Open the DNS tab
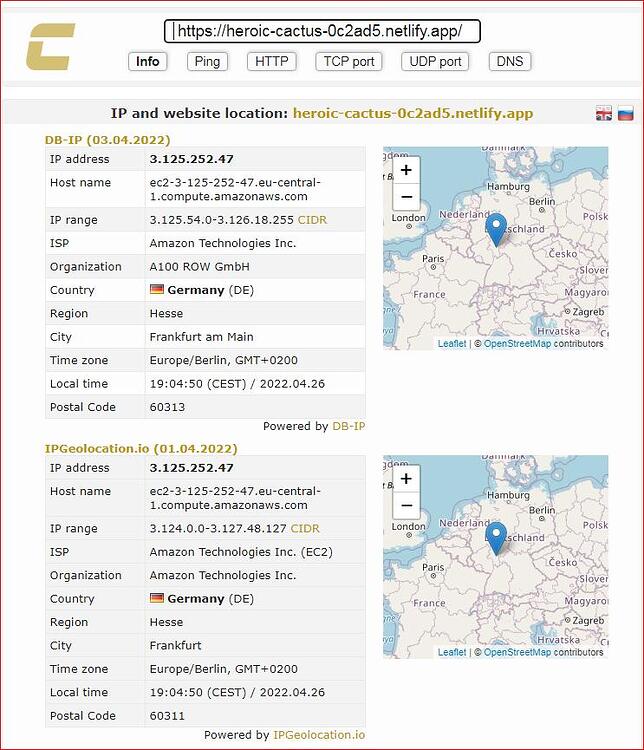Screen dimensions: 644x750 tap(510, 62)
